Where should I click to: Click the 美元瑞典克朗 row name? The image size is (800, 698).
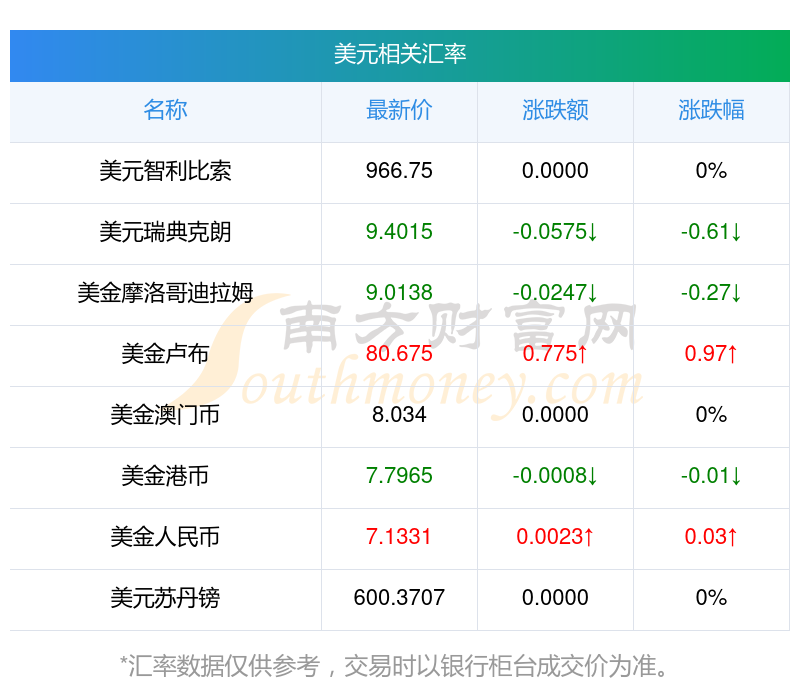pos(165,232)
